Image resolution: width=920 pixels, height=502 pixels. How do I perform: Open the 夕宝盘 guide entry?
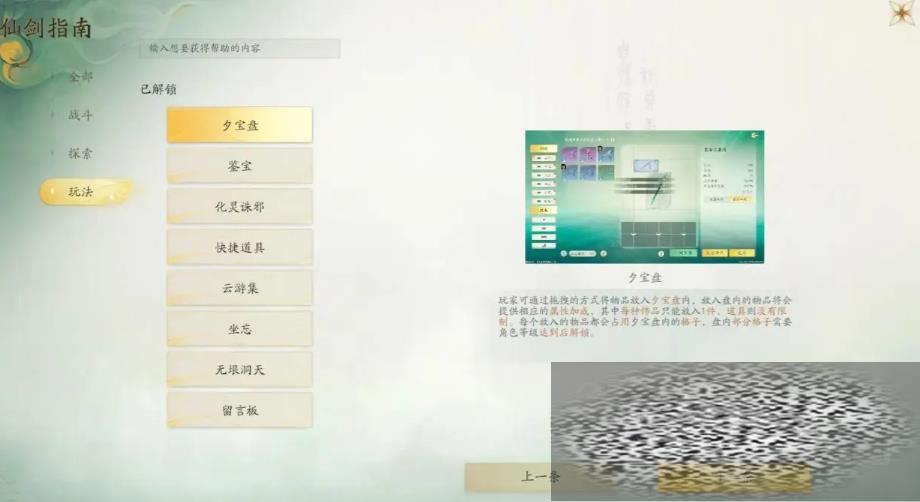[x=239, y=125]
